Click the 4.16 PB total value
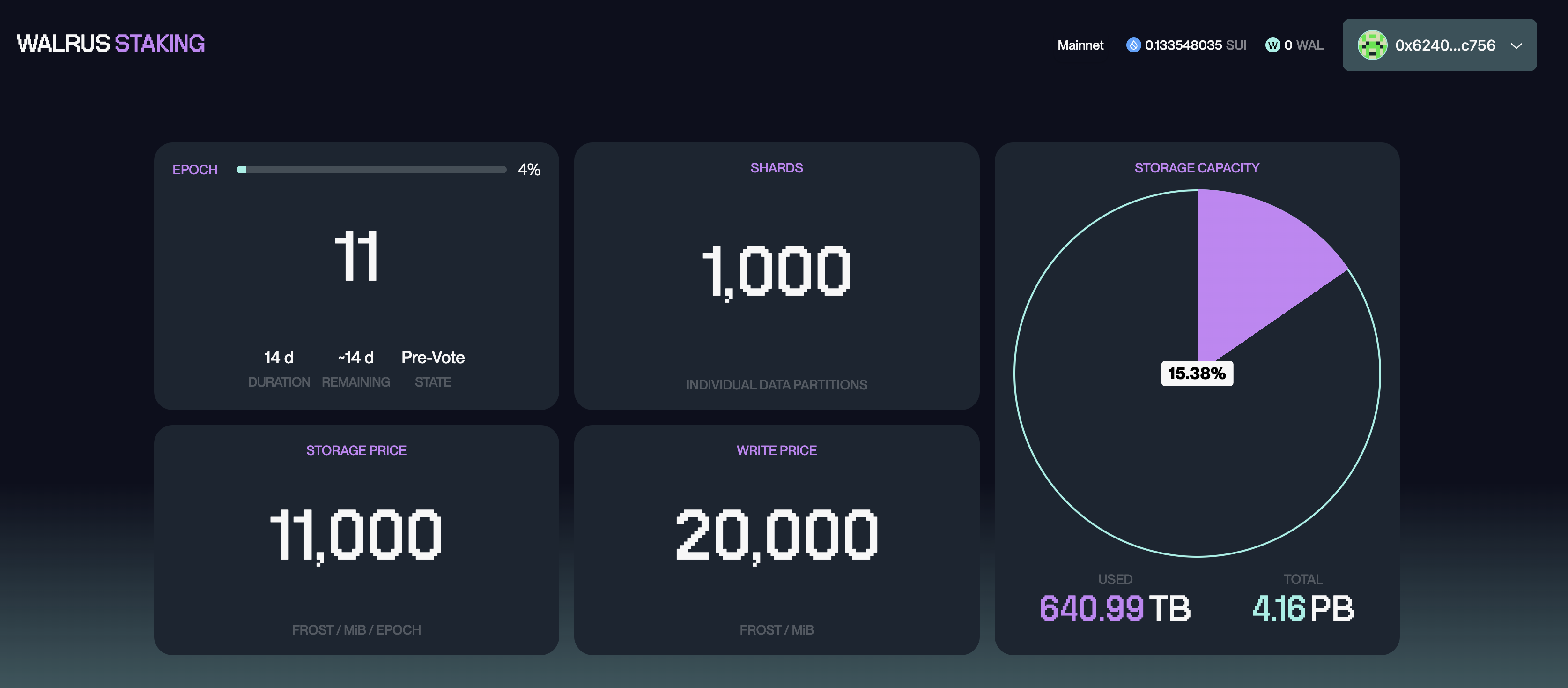The image size is (1568, 688). (1302, 608)
